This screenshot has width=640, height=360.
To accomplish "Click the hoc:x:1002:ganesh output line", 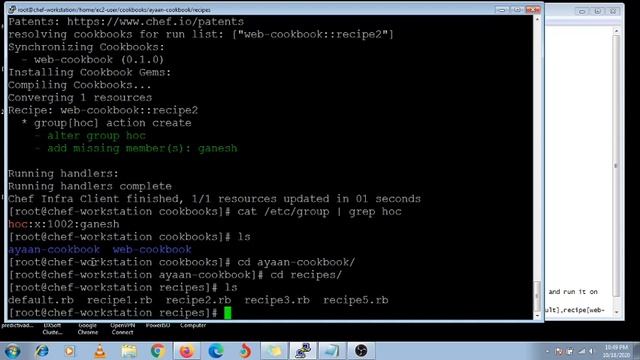I will [x=64, y=224].
